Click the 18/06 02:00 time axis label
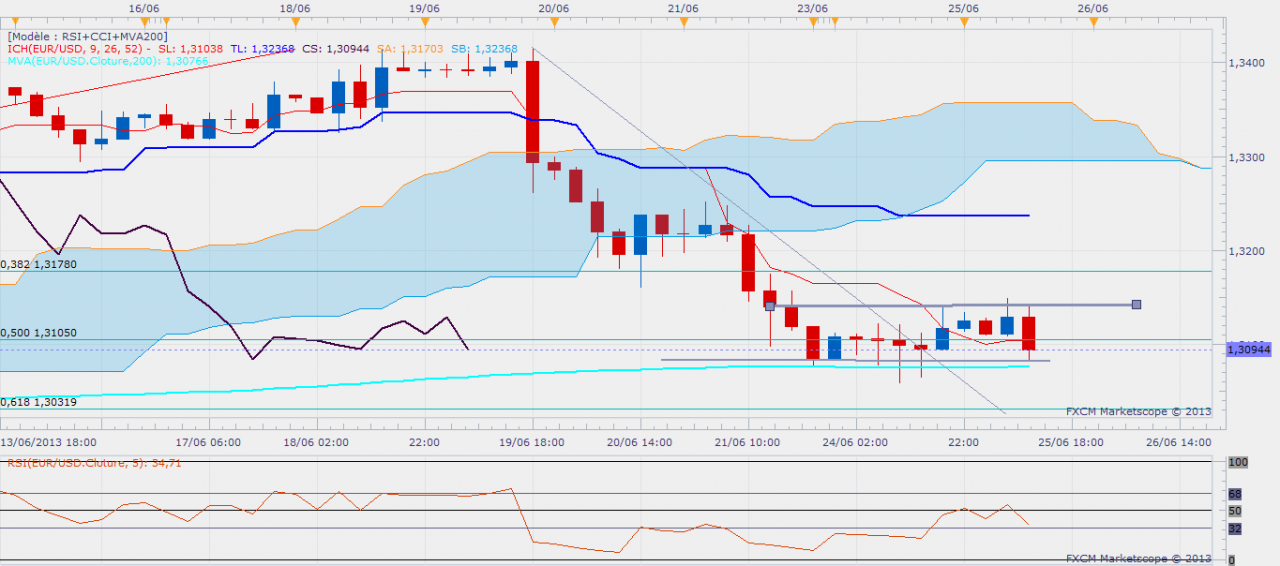This screenshot has width=1280, height=566. (318, 441)
